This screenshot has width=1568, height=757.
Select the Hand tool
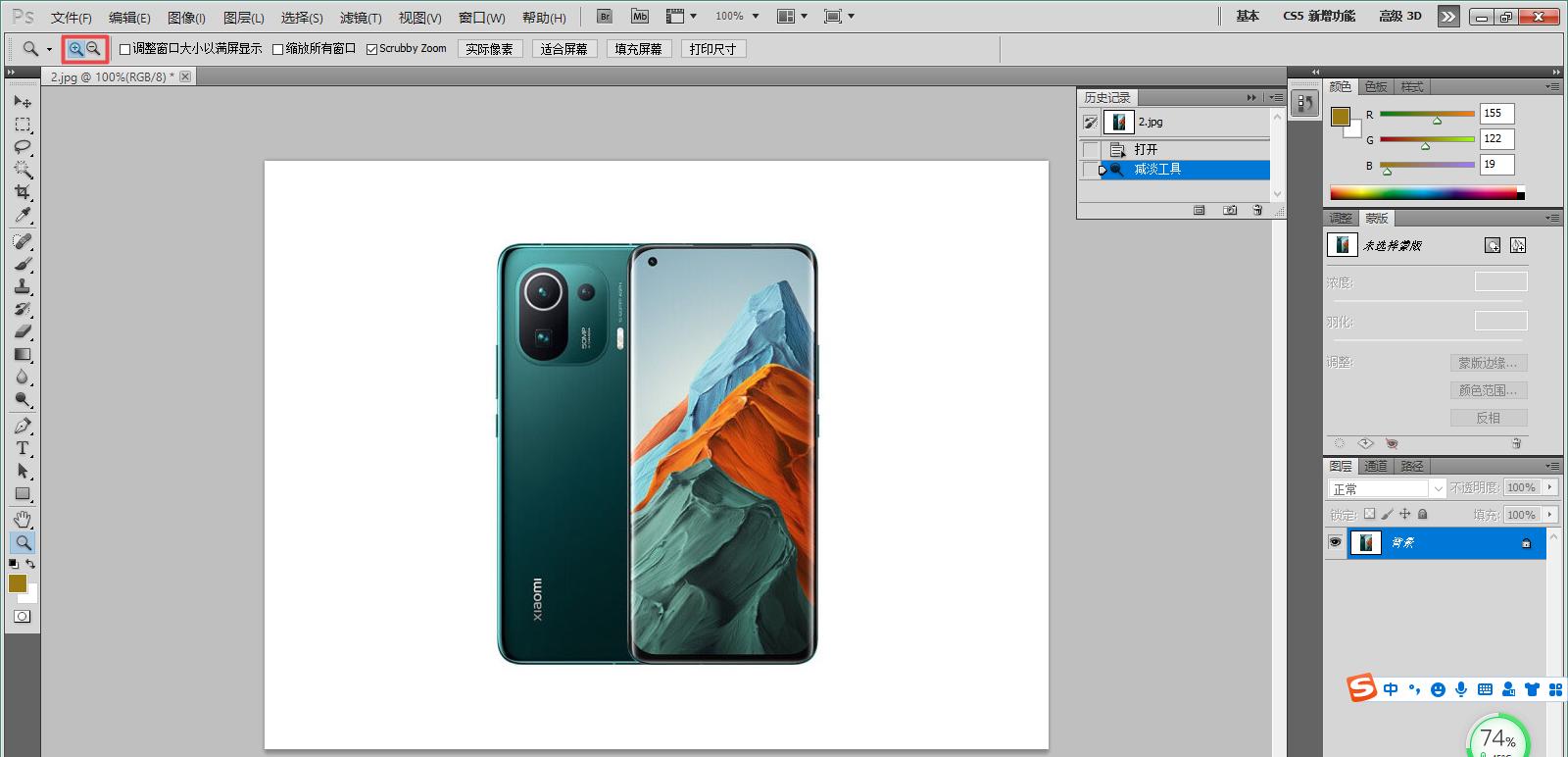pyautogui.click(x=23, y=519)
